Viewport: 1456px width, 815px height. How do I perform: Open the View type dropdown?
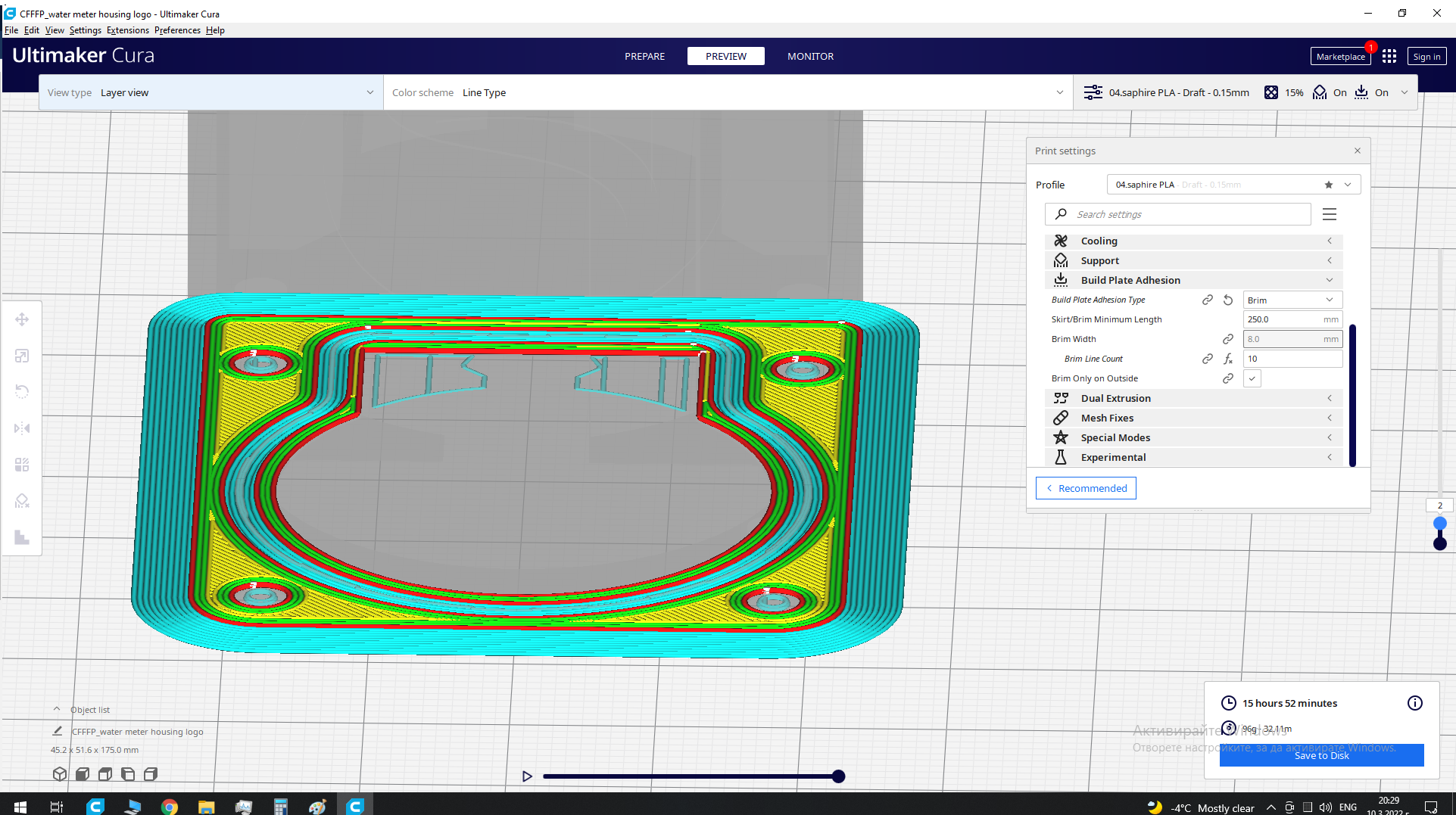(210, 92)
